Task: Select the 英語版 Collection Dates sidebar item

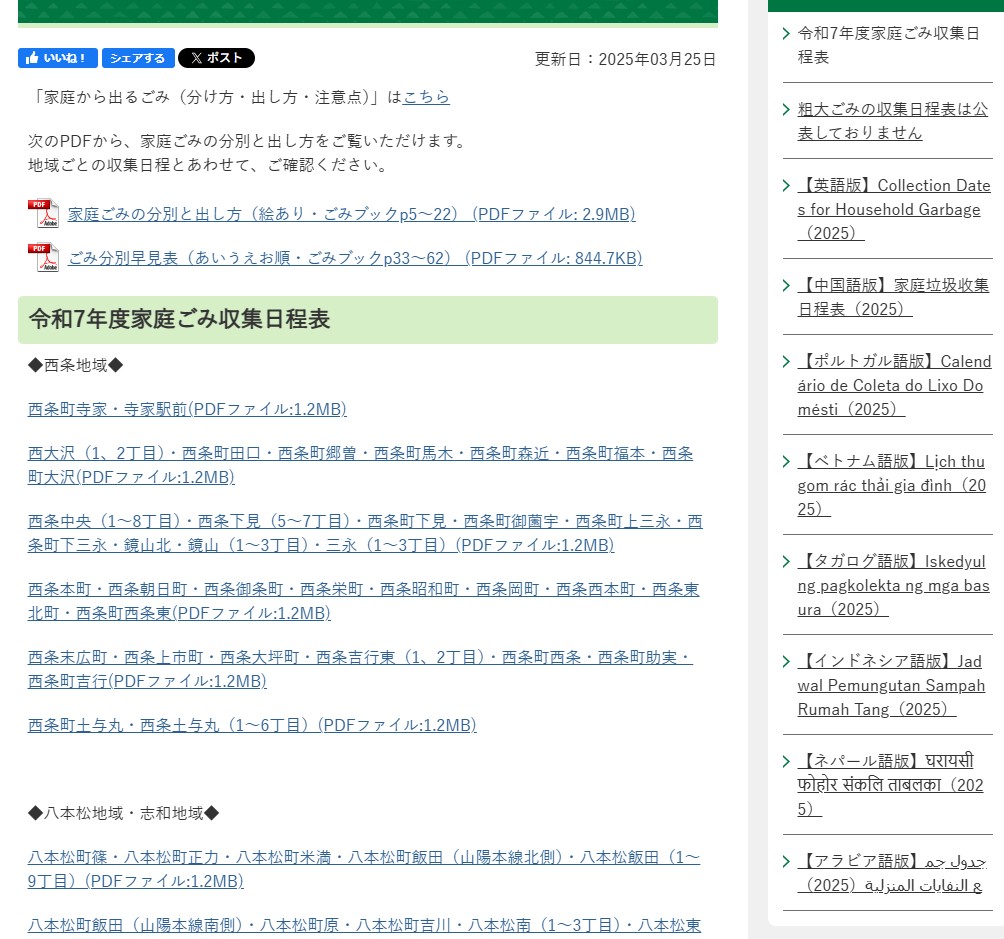Action: point(893,209)
